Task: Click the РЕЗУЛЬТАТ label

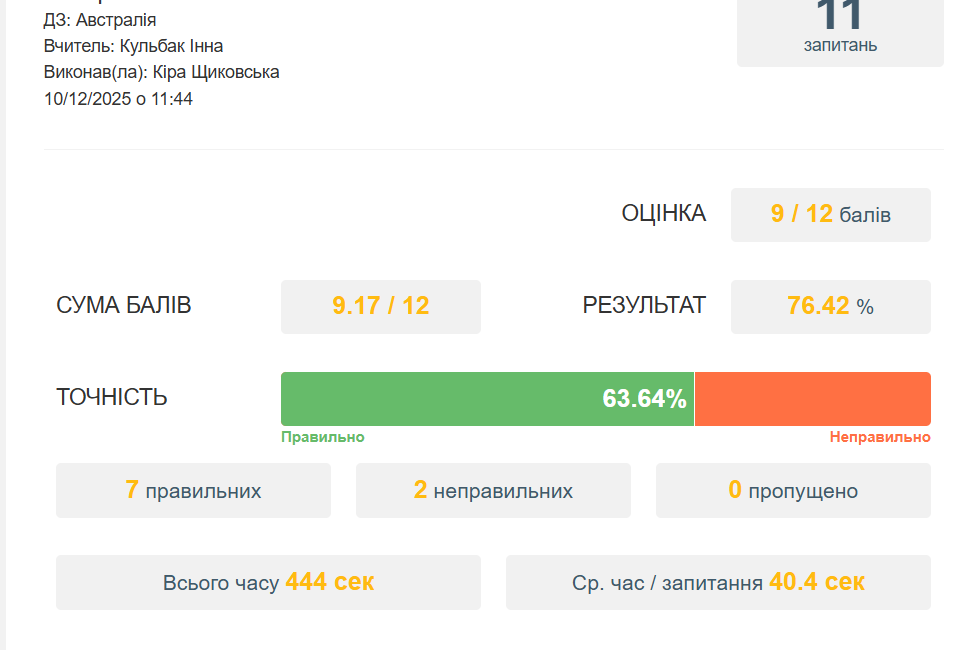Action: click(644, 306)
